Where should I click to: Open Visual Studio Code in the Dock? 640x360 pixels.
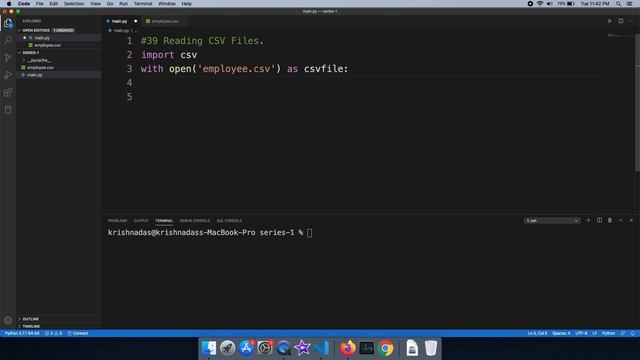point(321,348)
